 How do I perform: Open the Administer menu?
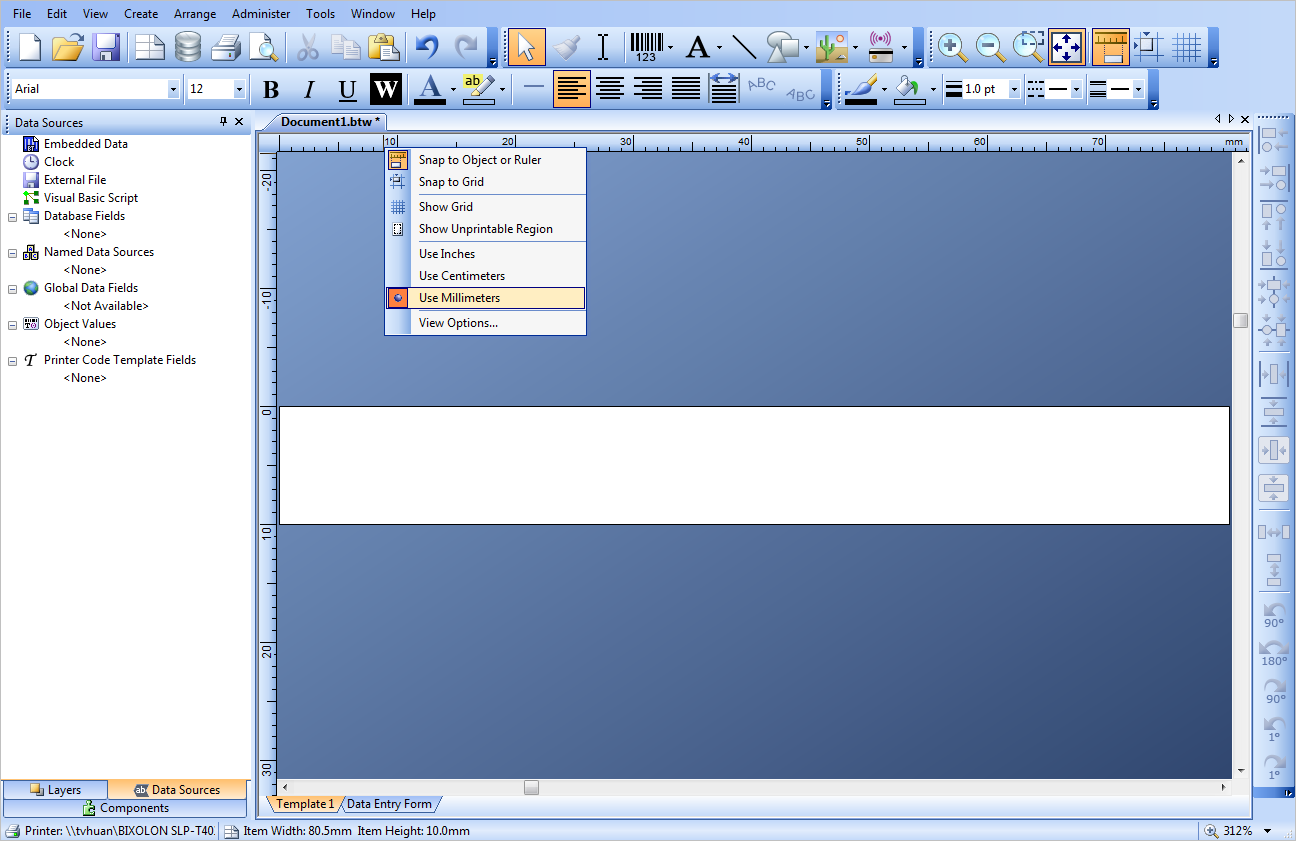tap(261, 14)
